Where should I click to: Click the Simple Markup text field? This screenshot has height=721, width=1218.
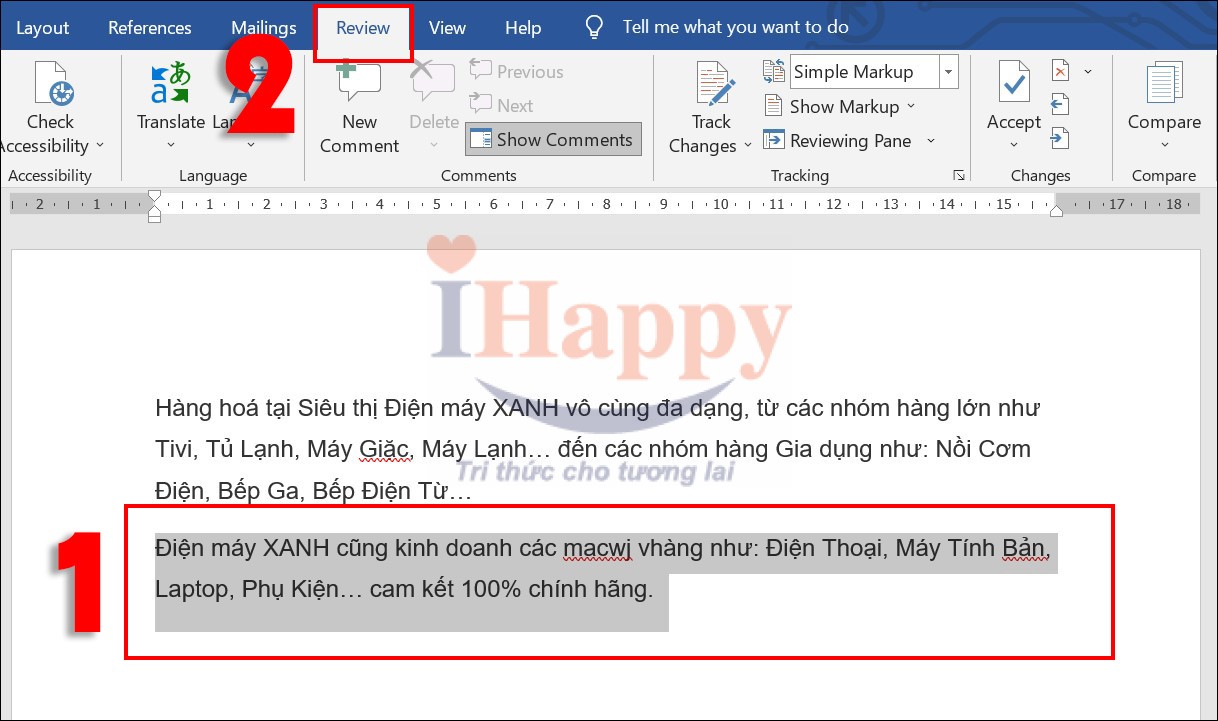coord(864,72)
